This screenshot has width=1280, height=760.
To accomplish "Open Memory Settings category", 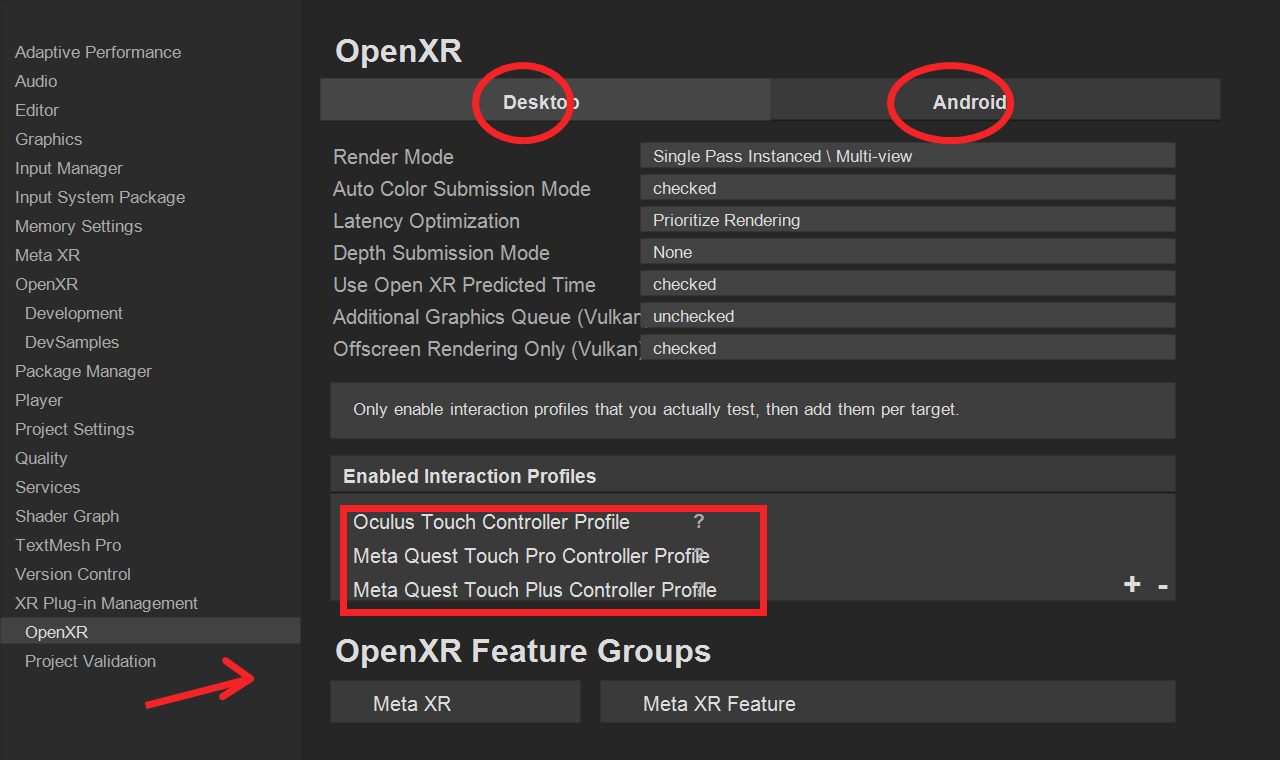I will point(78,226).
